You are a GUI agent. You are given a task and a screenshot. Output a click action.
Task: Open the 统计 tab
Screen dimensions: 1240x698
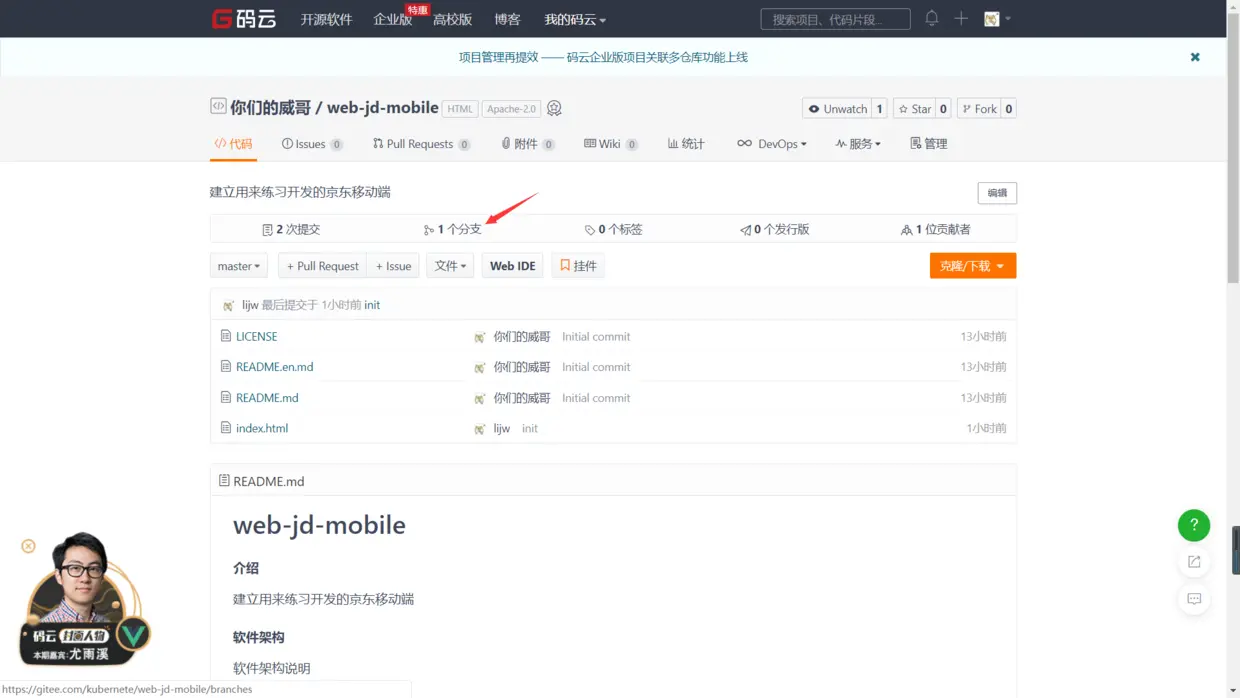coord(687,144)
